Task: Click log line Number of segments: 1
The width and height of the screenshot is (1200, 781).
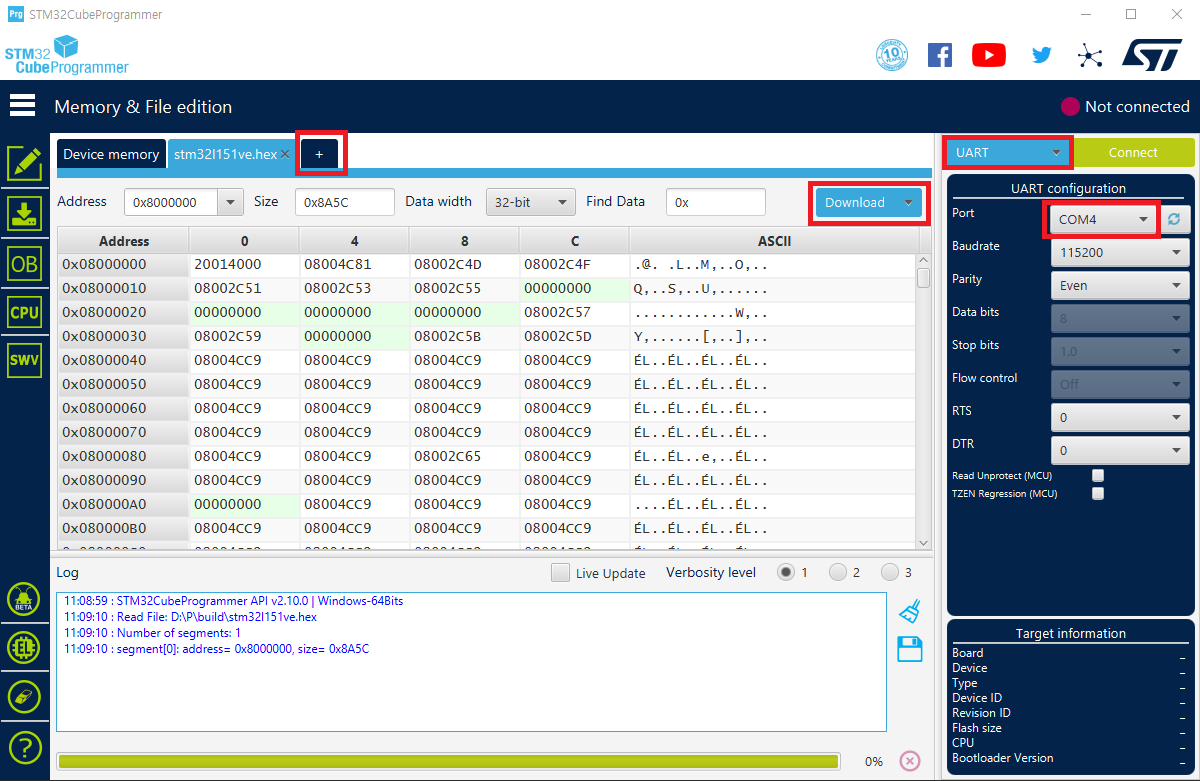Action: [152, 633]
